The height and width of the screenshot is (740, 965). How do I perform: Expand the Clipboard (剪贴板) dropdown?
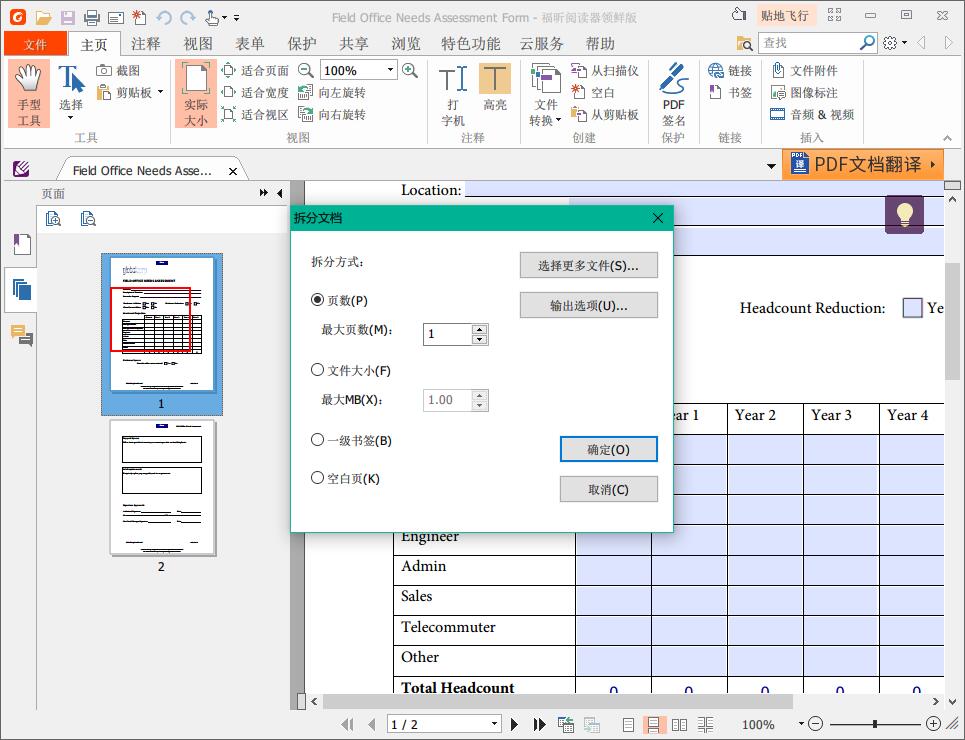161,92
